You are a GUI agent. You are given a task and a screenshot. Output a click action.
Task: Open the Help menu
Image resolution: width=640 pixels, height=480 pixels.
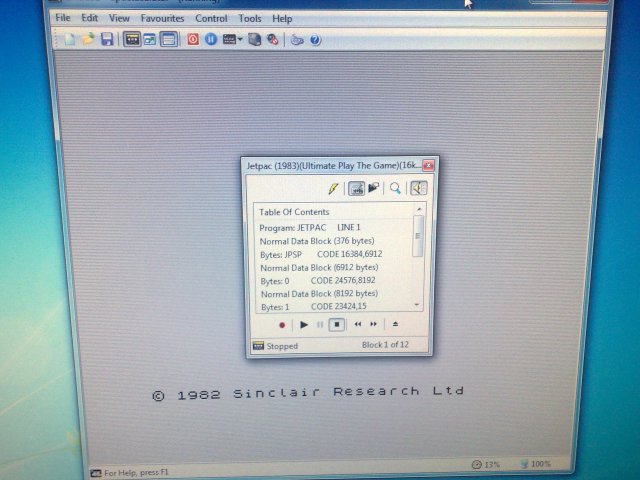coord(282,19)
